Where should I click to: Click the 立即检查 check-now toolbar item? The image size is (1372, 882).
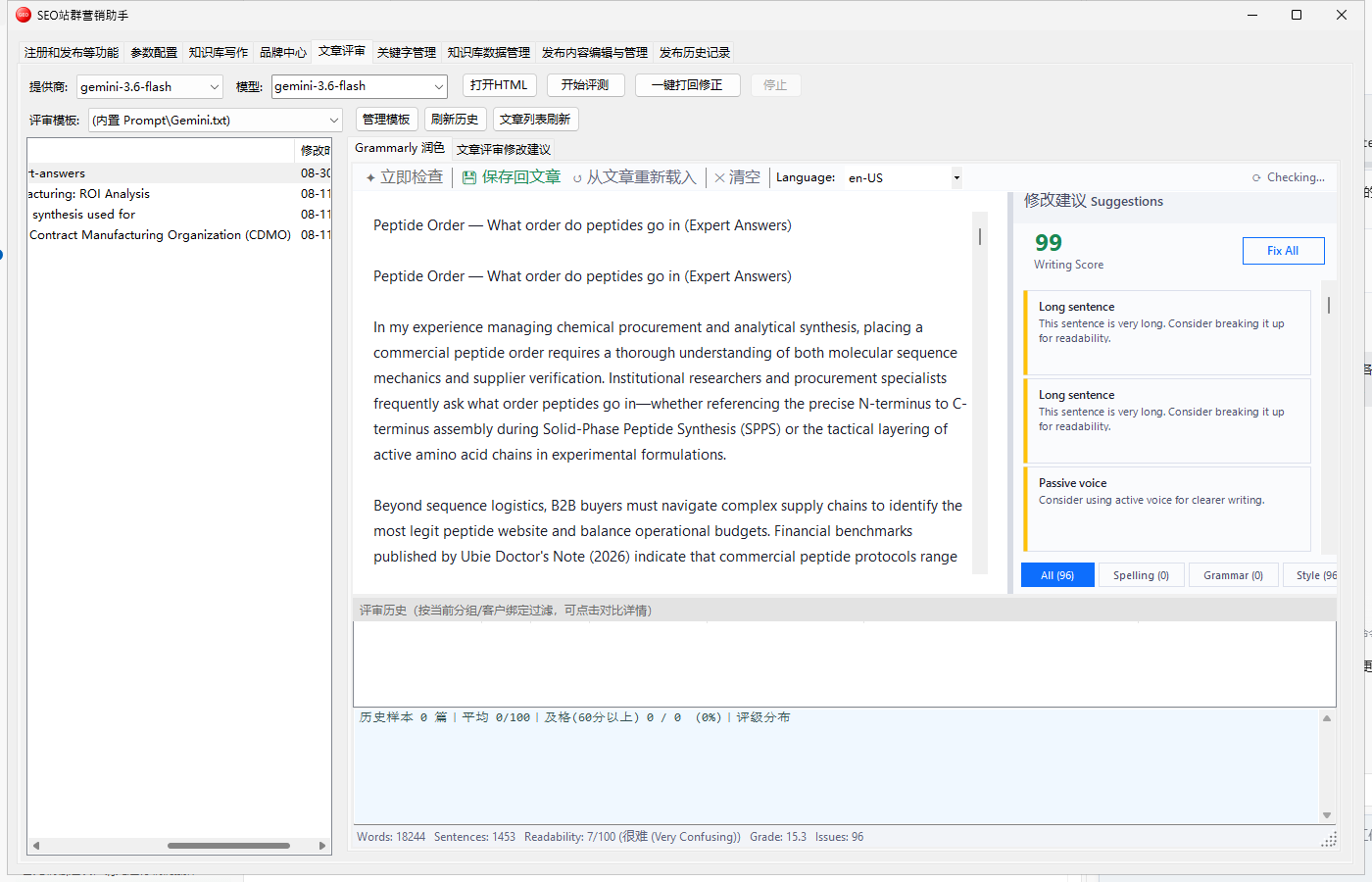click(404, 177)
